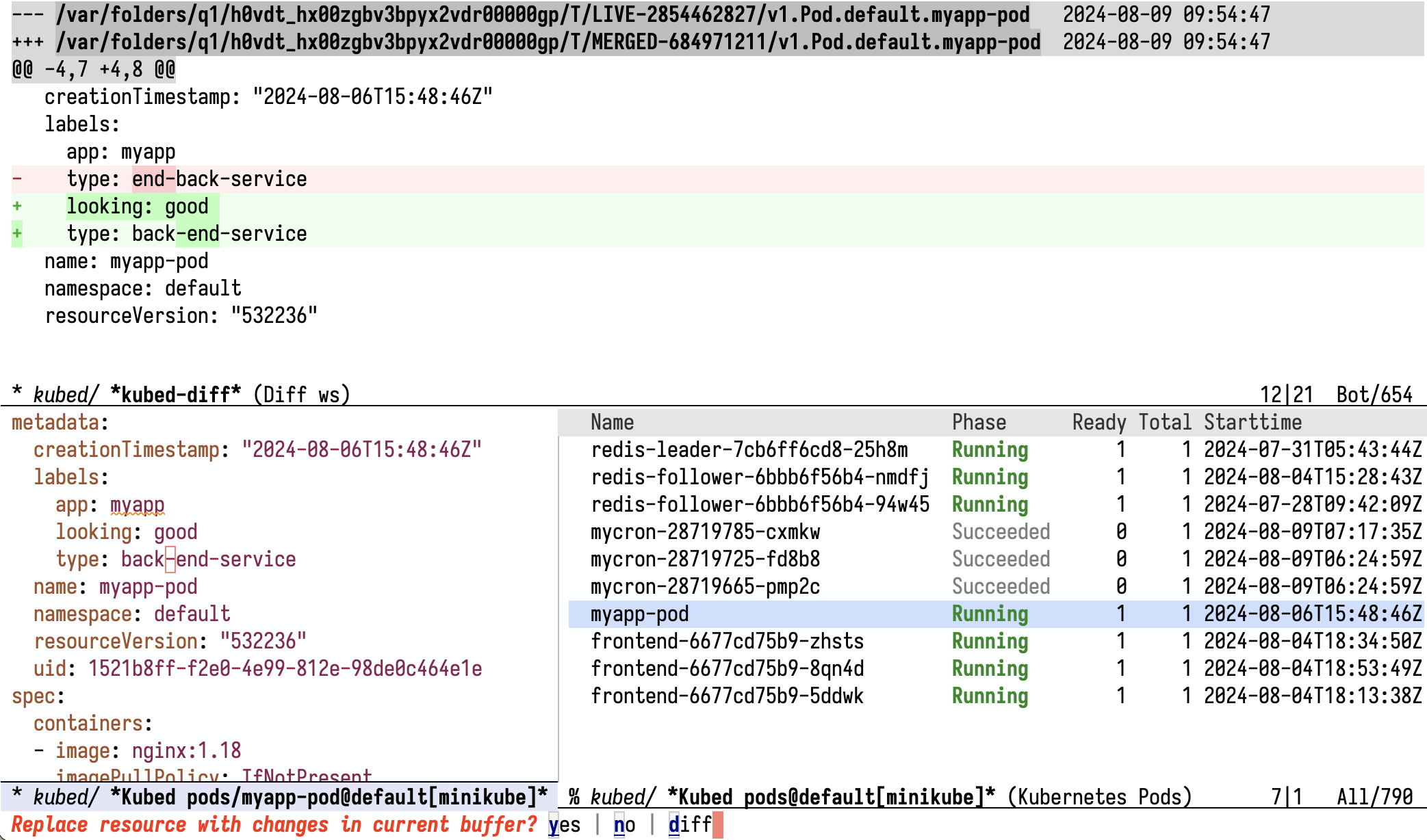Click "yes" to replace the resource
The width and height of the screenshot is (1427, 840).
(x=564, y=825)
